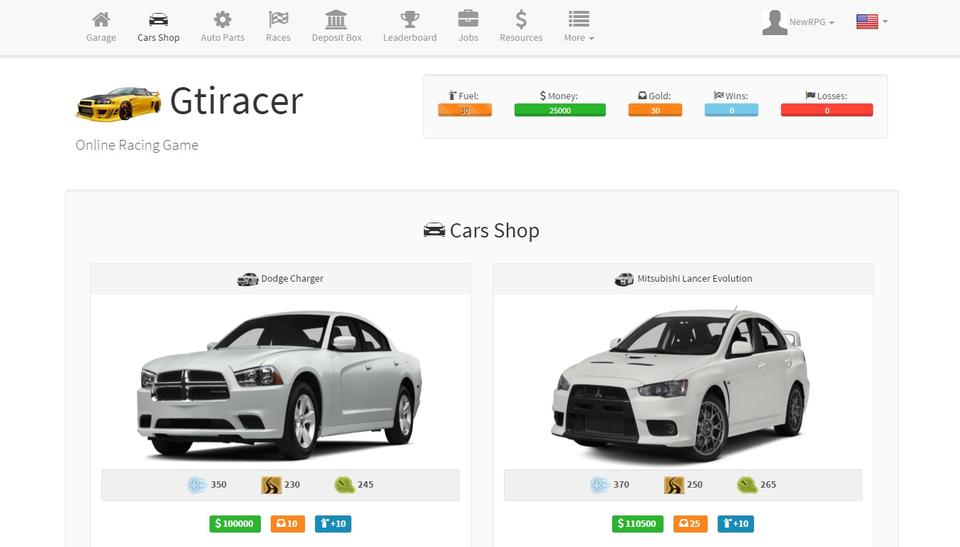Click Mitsubishi Lancer 370 stat icon

pos(600,485)
